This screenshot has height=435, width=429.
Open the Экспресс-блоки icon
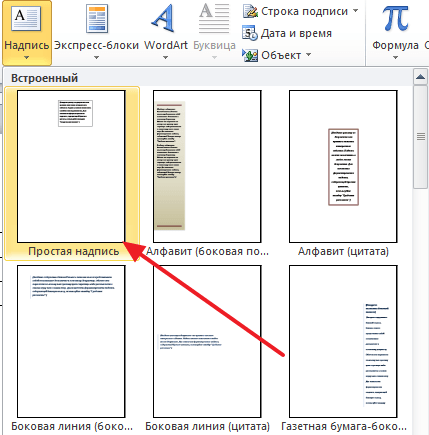(x=97, y=19)
